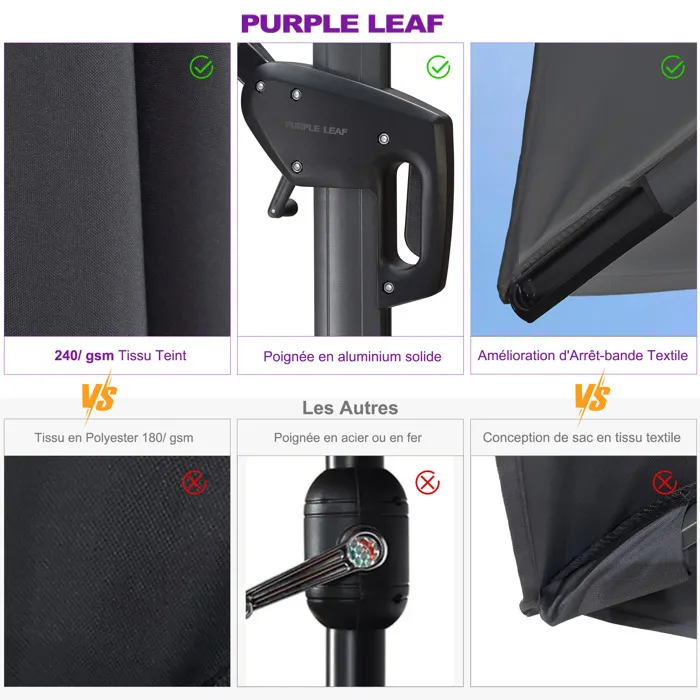Click the red X on polyester fabric image
This screenshot has width=700, height=700.
(x=194, y=483)
